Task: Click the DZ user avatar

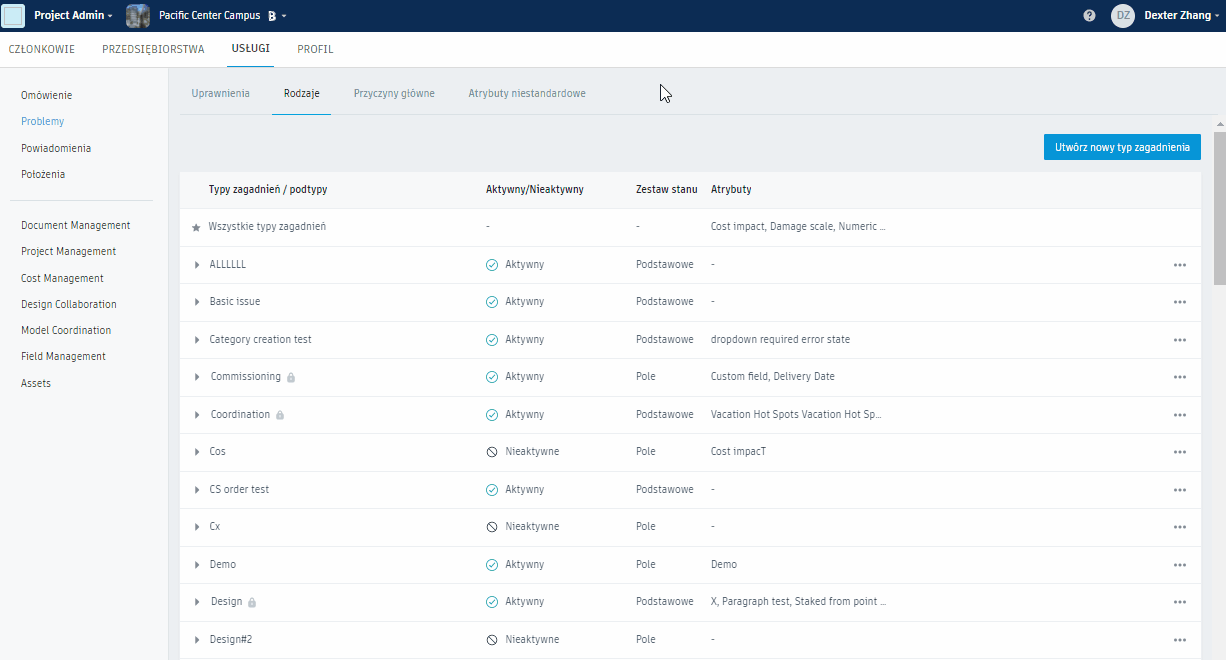Action: pyautogui.click(x=1123, y=16)
